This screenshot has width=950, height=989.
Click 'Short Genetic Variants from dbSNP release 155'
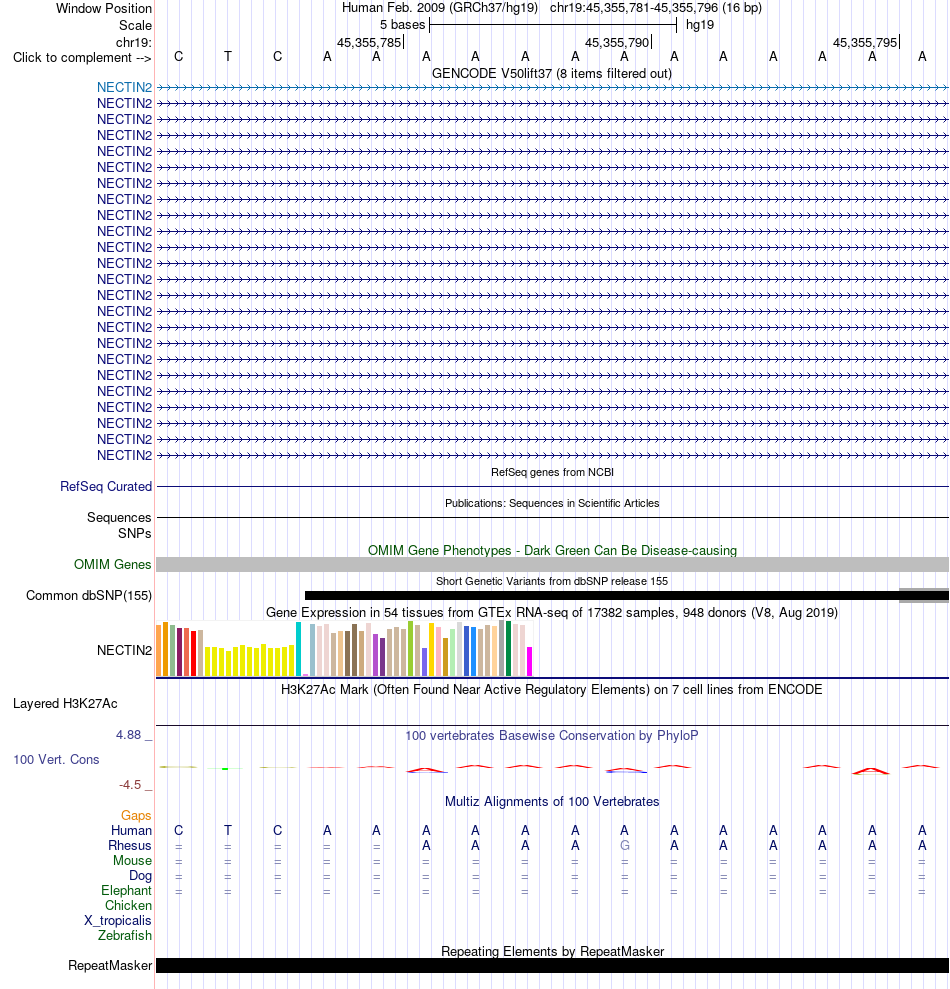point(552,581)
